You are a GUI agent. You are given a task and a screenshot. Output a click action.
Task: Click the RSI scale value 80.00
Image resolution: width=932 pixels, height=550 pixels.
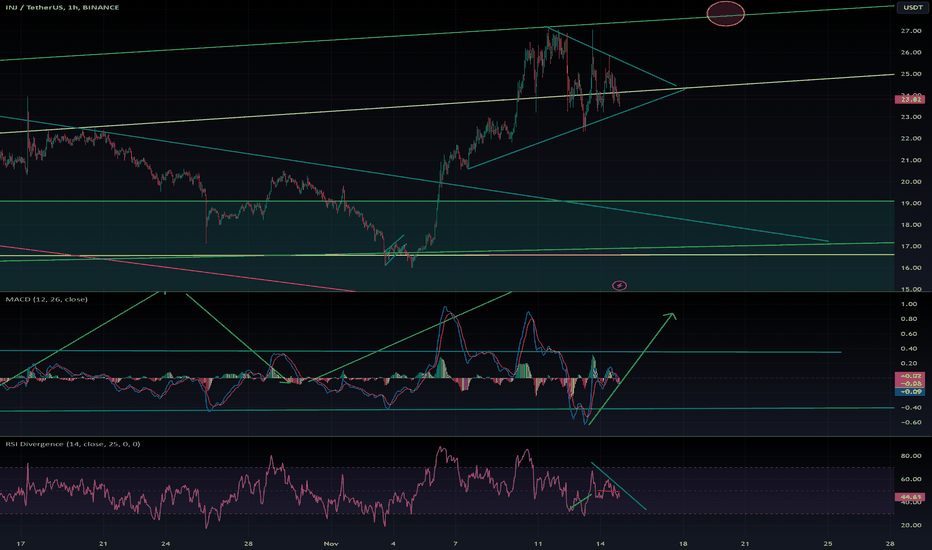coord(911,456)
